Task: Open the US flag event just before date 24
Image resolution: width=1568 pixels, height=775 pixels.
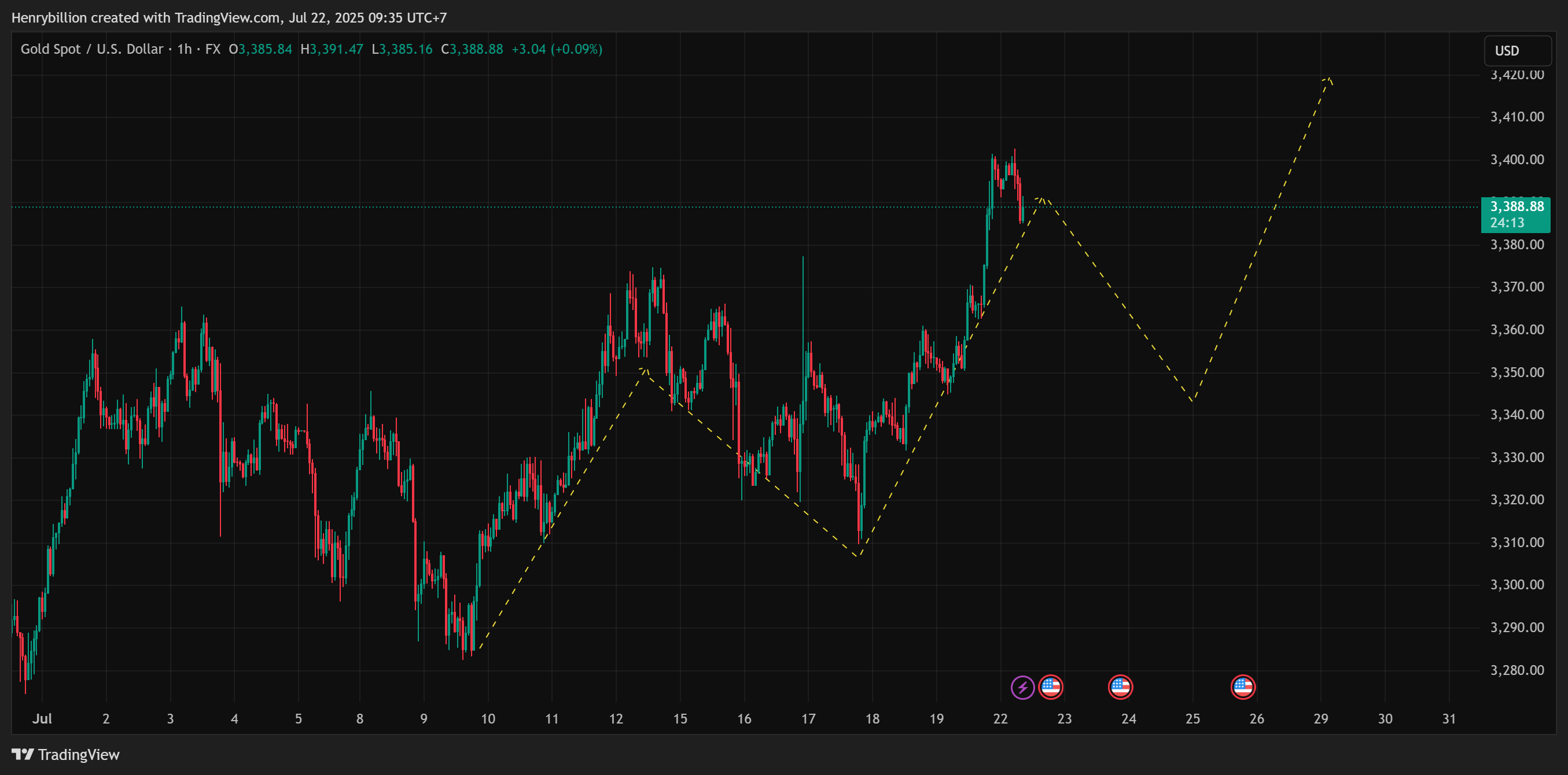Action: (x=1121, y=688)
